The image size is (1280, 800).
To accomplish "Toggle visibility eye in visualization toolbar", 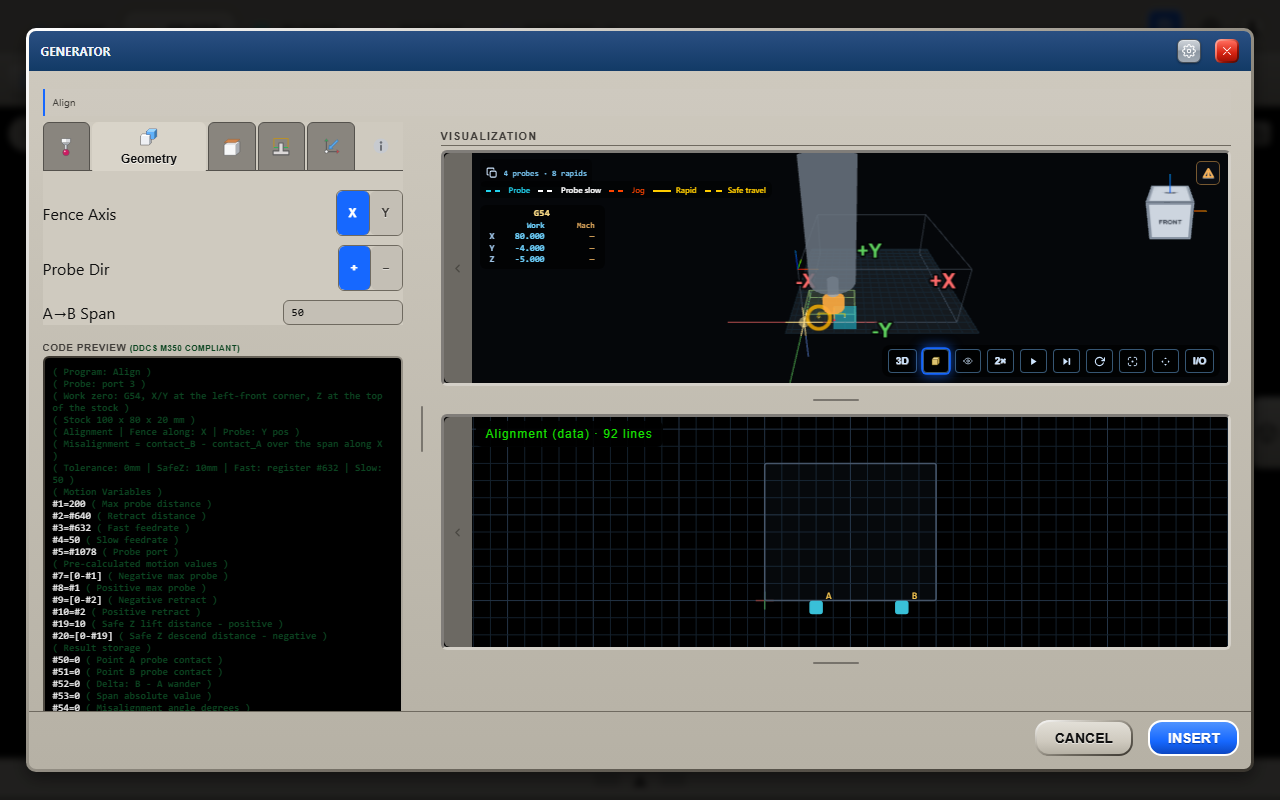I will coord(968,361).
